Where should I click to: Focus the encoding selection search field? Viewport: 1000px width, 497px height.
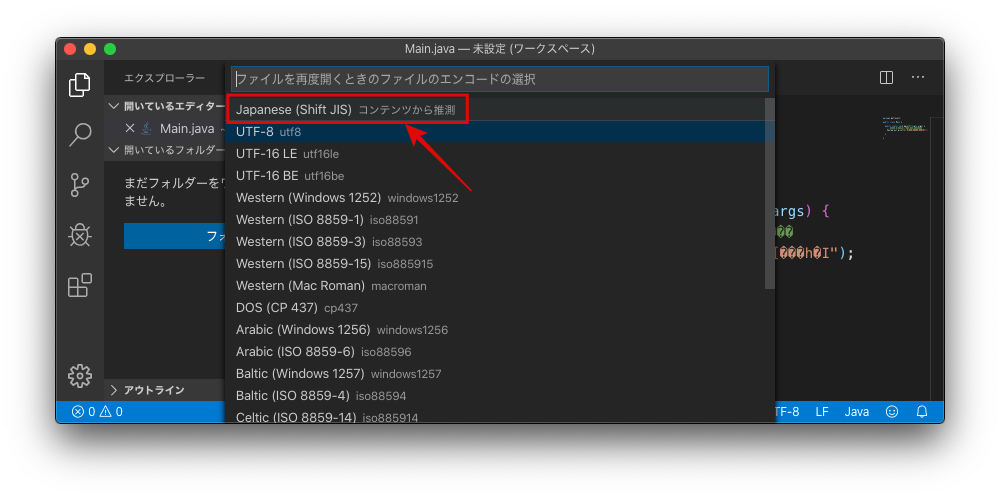pyautogui.click(x=499, y=79)
